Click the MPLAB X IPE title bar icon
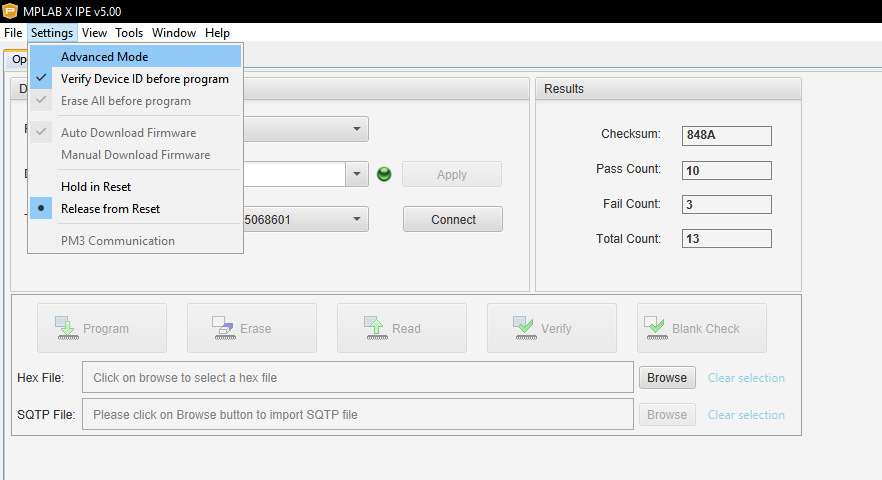882x480 pixels. tap(10, 11)
